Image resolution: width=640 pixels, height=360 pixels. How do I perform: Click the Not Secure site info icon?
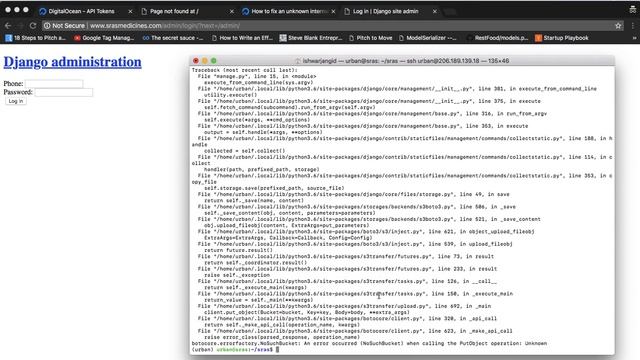point(47,26)
